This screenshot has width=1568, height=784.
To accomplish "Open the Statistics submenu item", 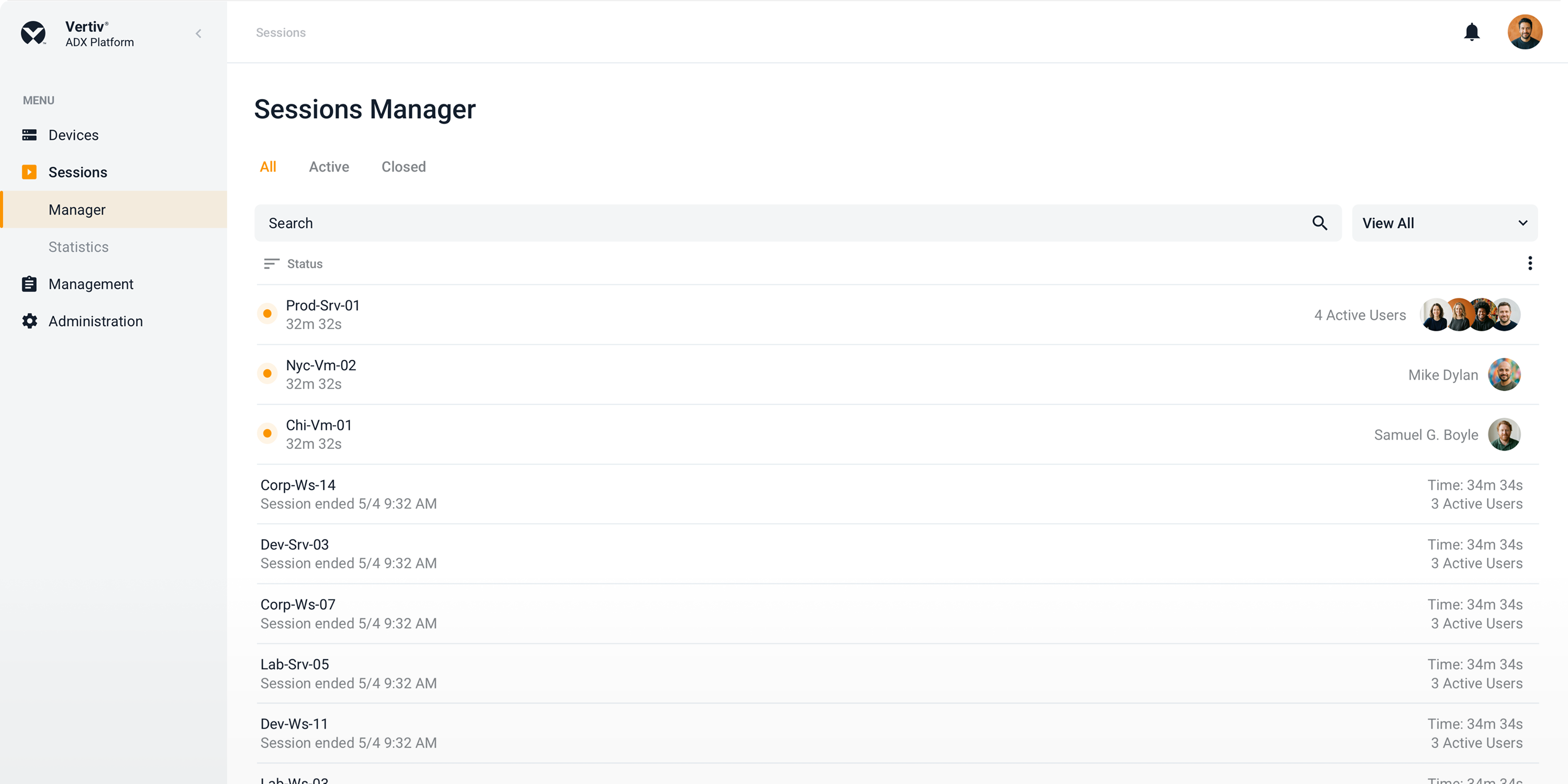I will [x=113, y=247].
